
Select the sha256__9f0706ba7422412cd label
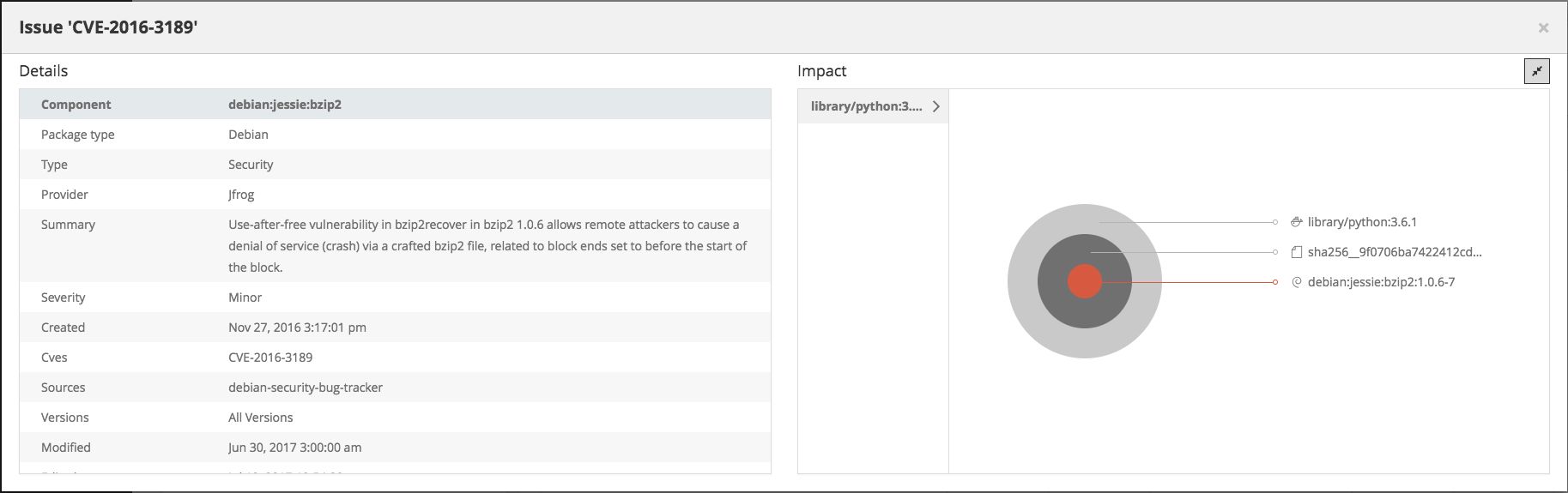pos(1395,252)
